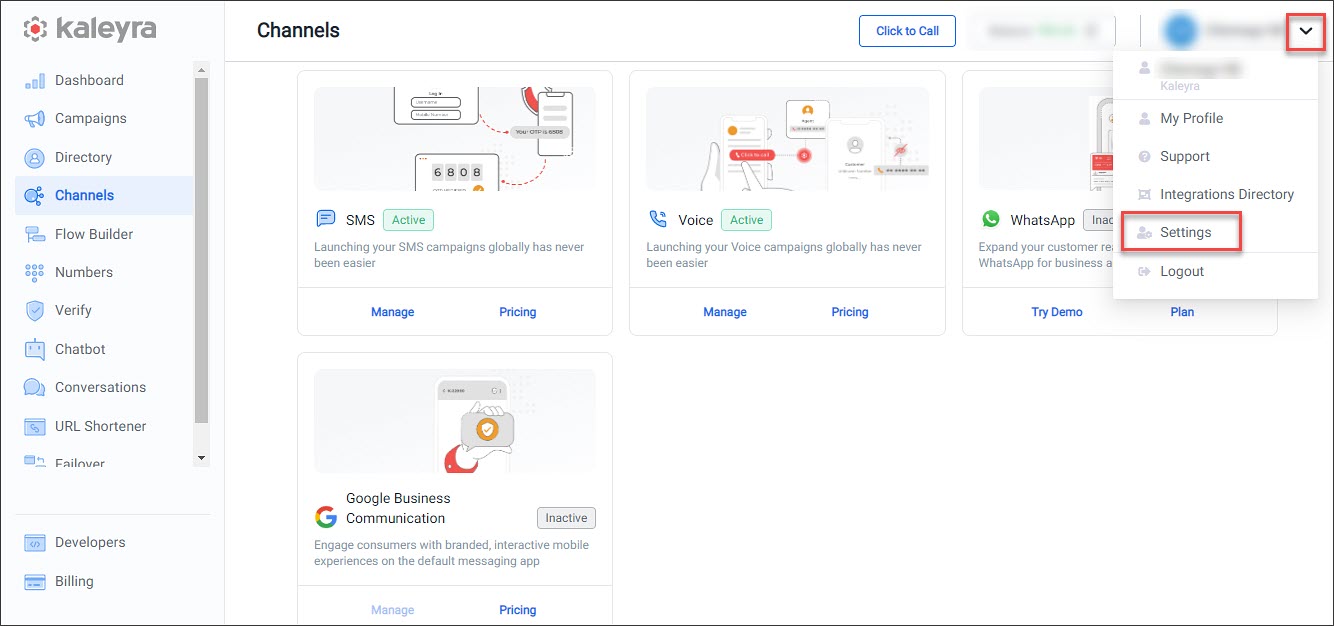Click the Conversations label in sidebar
The width and height of the screenshot is (1334, 626).
100,387
